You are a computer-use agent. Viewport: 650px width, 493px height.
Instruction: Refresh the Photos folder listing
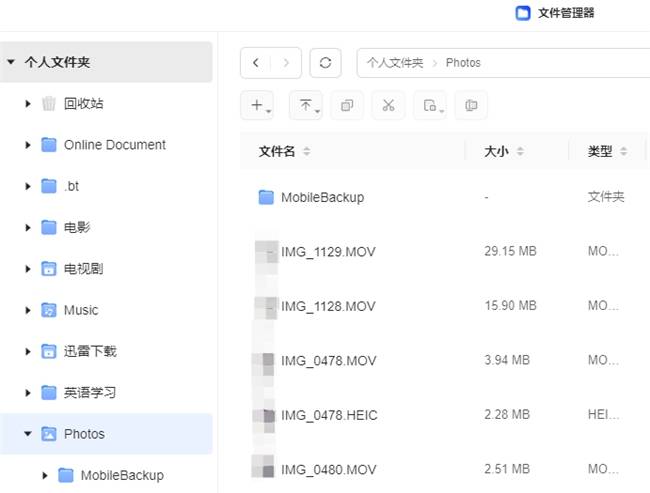click(325, 62)
